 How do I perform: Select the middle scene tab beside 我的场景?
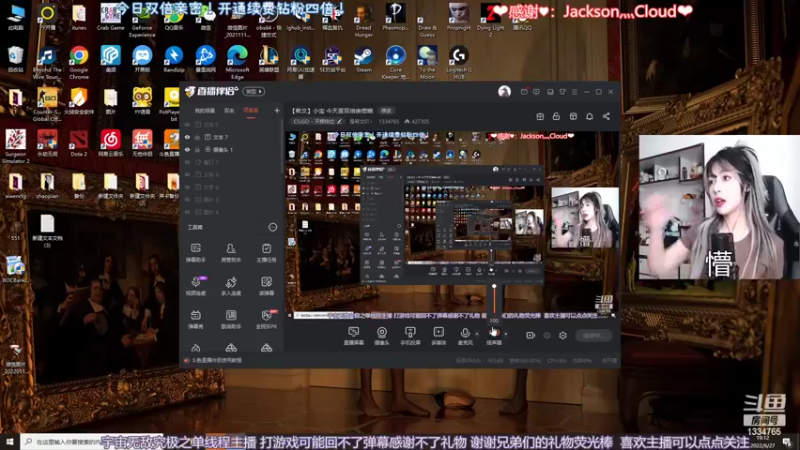pos(229,111)
